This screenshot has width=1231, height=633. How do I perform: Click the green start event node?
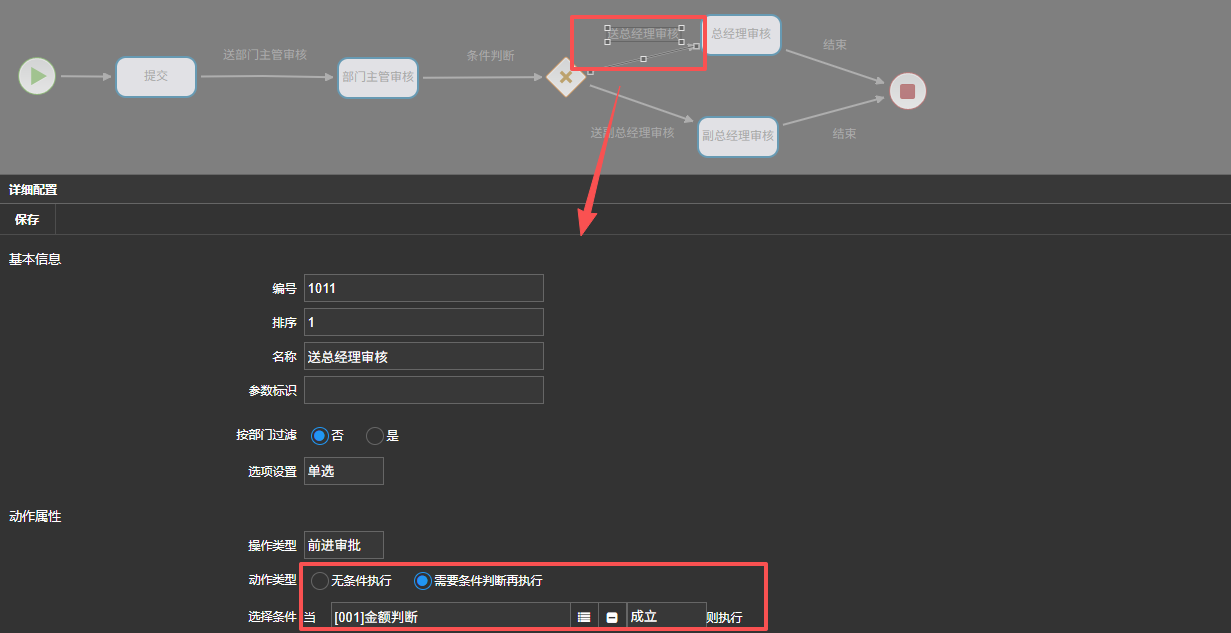37,76
